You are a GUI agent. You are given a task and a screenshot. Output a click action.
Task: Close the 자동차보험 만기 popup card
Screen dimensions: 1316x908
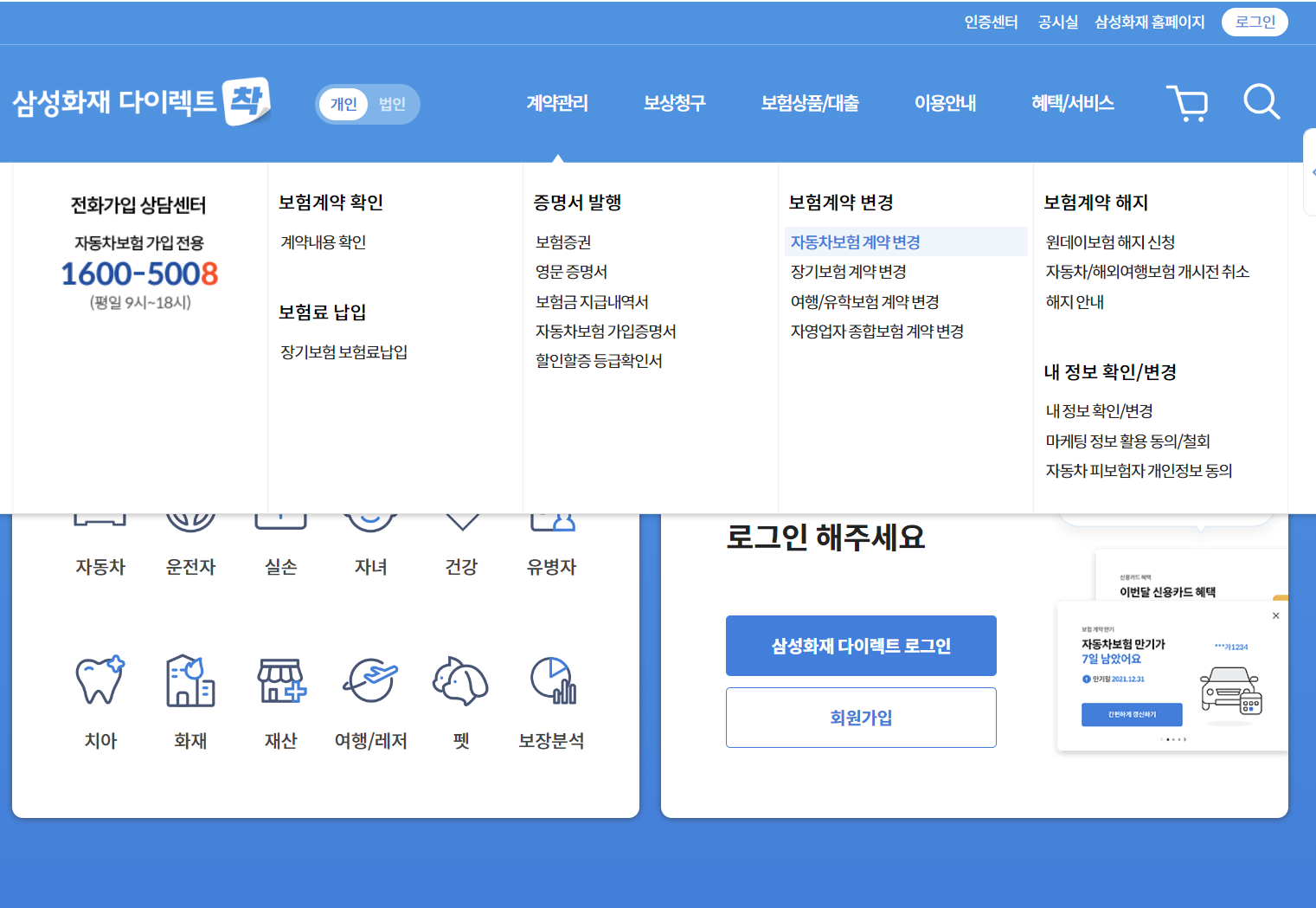pos(1275,615)
